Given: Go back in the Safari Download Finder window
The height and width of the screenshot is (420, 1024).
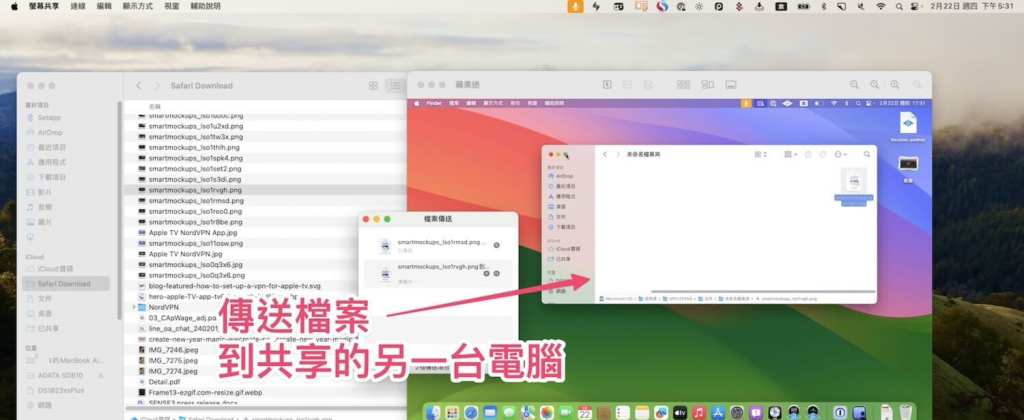Looking at the screenshot, I should pyautogui.click(x=138, y=86).
